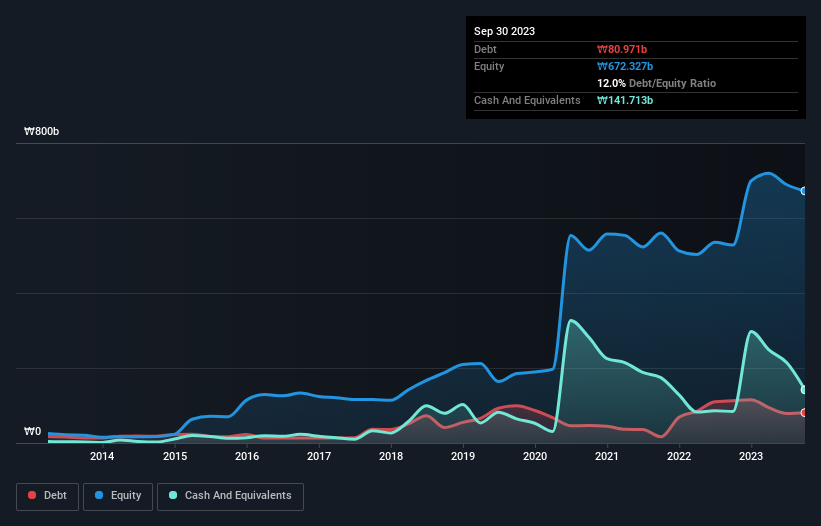Screen dimensions: 821x526
Task: Click the blue Equity endpoint marker
Action: point(804,191)
